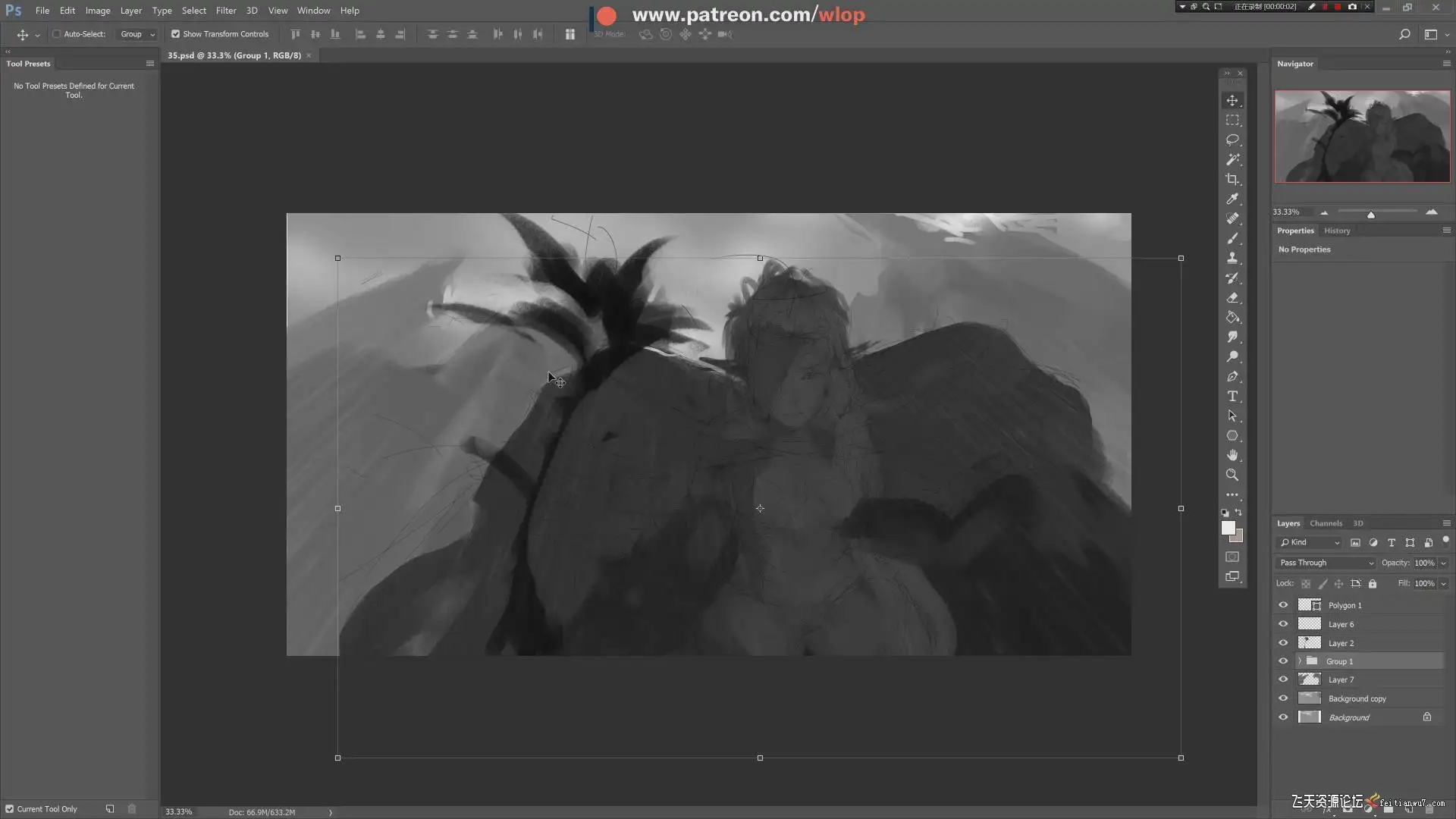Switch to the History tab
This screenshot has width=1456, height=819.
(1337, 231)
